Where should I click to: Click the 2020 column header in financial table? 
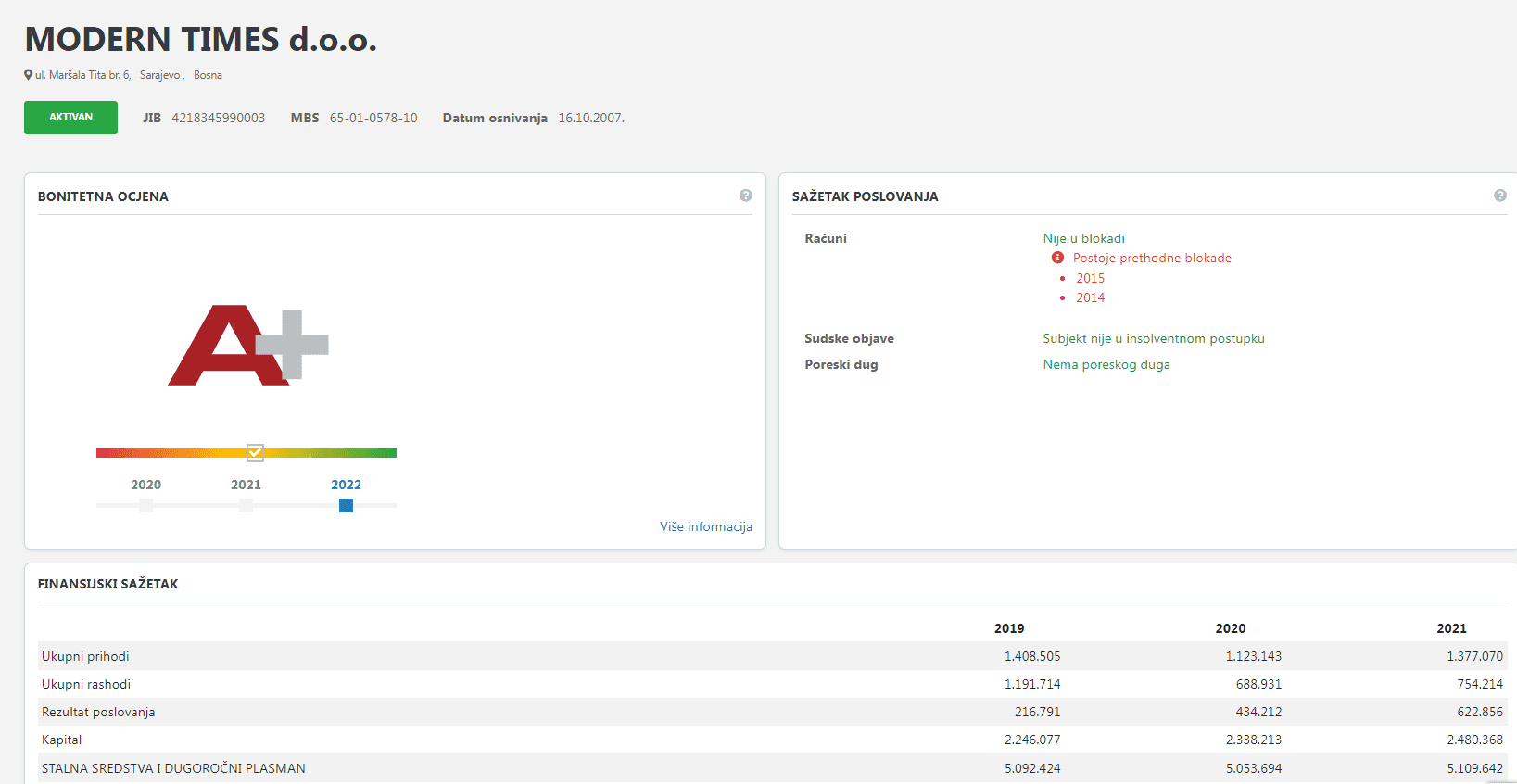click(x=1231, y=628)
